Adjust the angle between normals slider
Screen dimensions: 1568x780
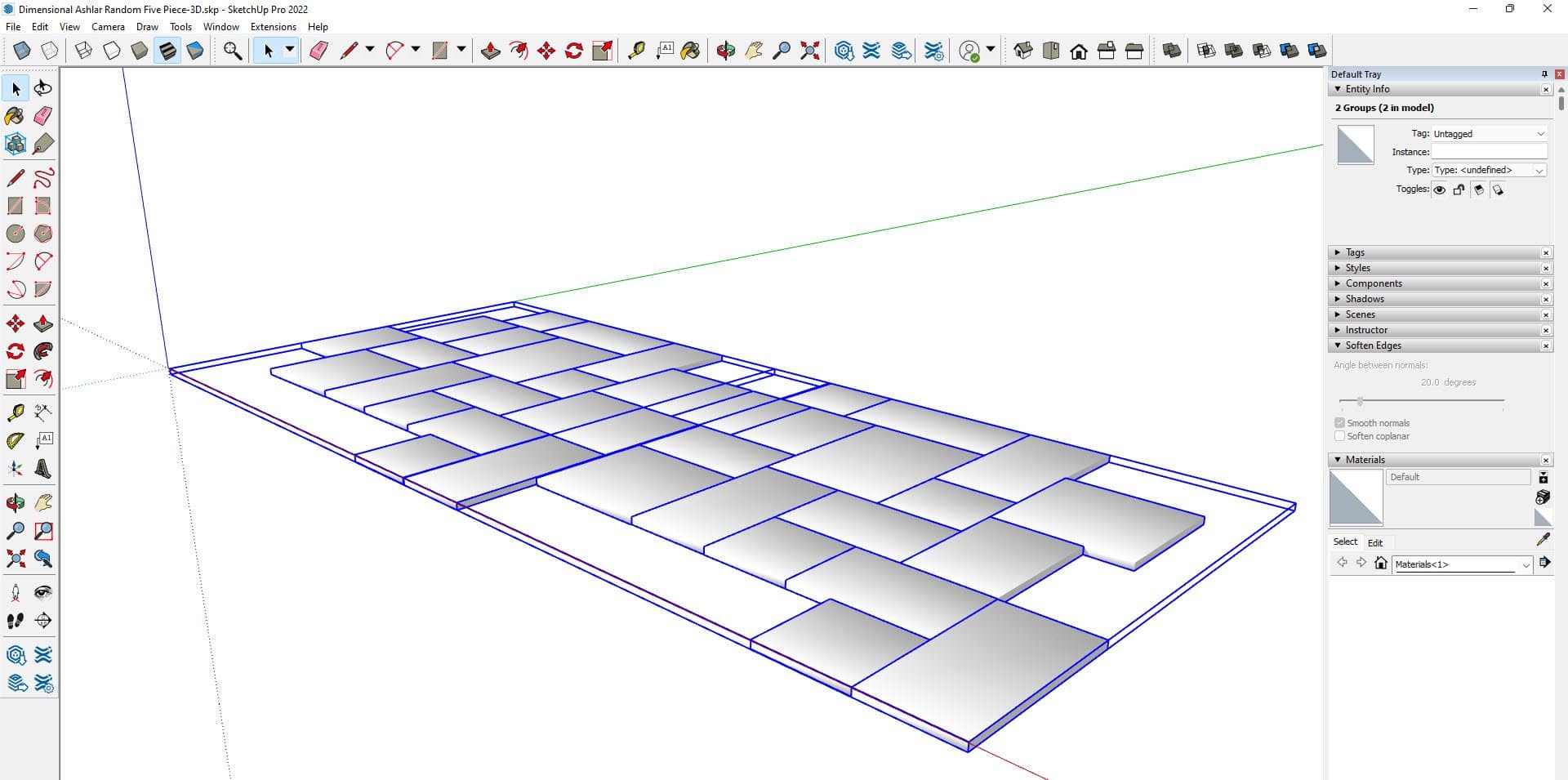(1360, 401)
